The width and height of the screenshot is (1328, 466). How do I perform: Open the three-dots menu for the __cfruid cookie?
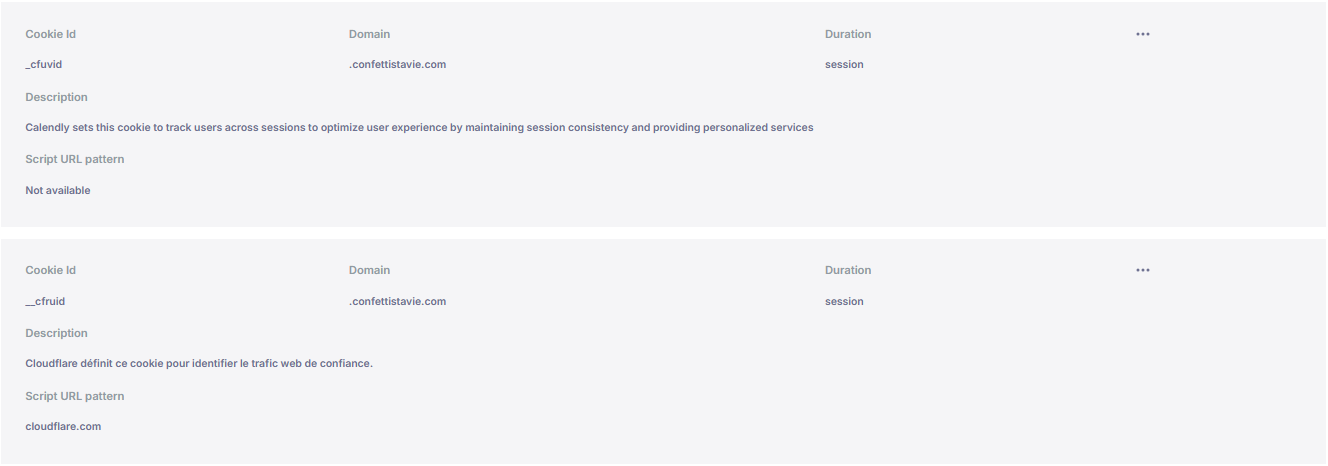[1143, 270]
